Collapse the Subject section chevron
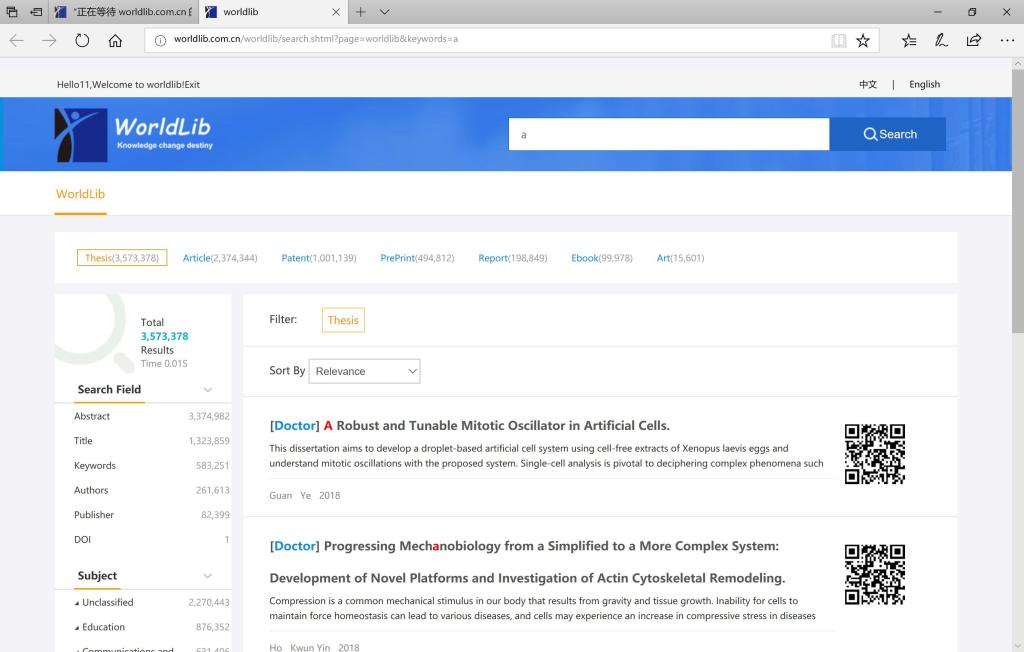This screenshot has height=652, width=1024. pos(208,576)
